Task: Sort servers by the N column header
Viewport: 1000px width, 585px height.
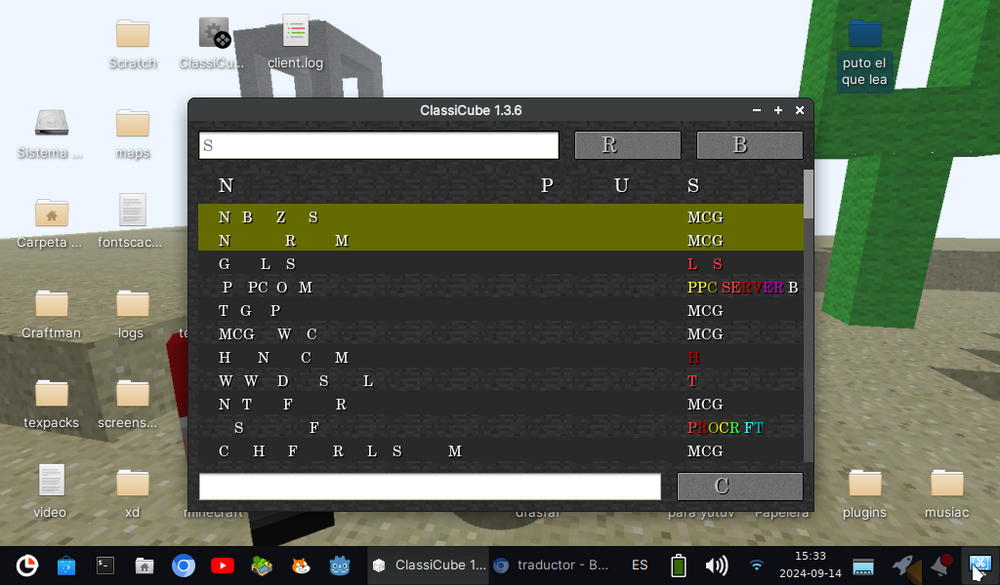Action: [226, 186]
